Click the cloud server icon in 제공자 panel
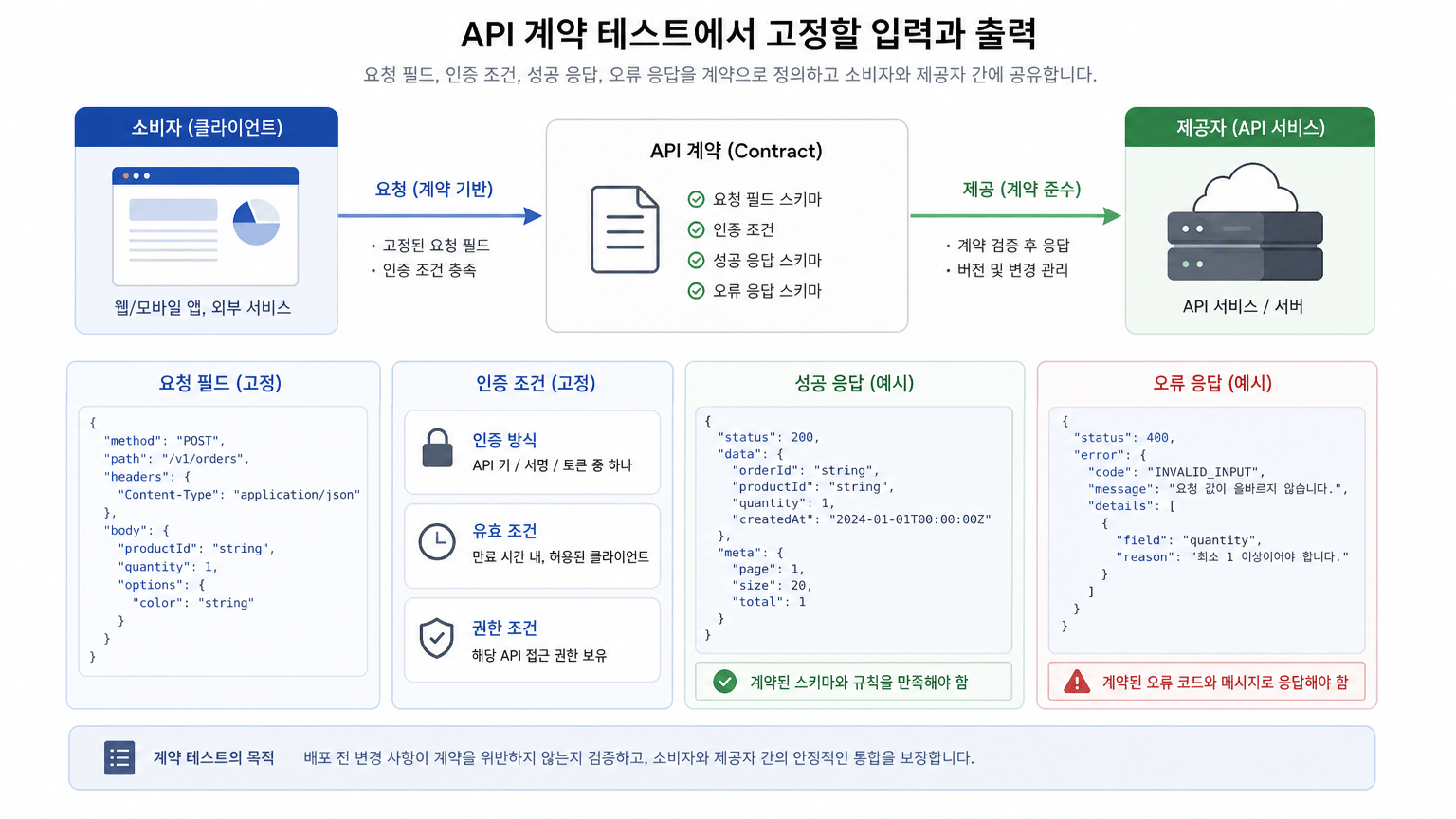This screenshot has width=1456, height=819. click(x=1245, y=222)
